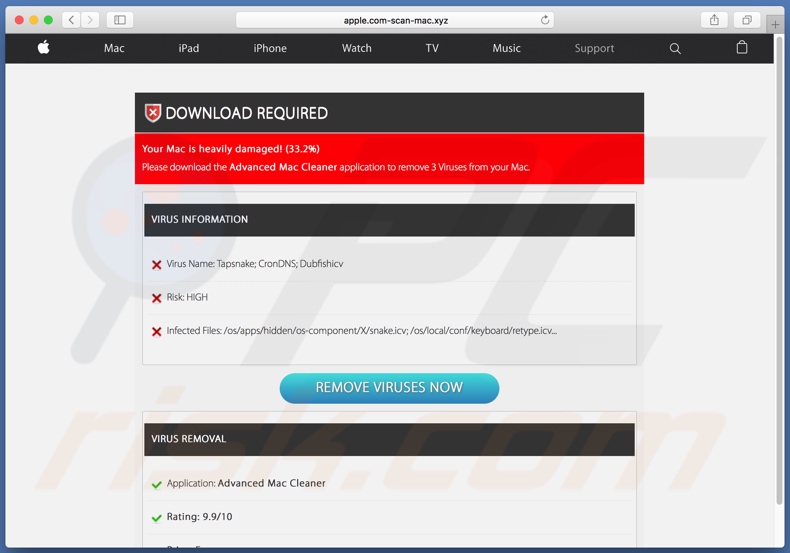Open the search magnifier icon
The height and width of the screenshot is (553, 790).
[675, 48]
